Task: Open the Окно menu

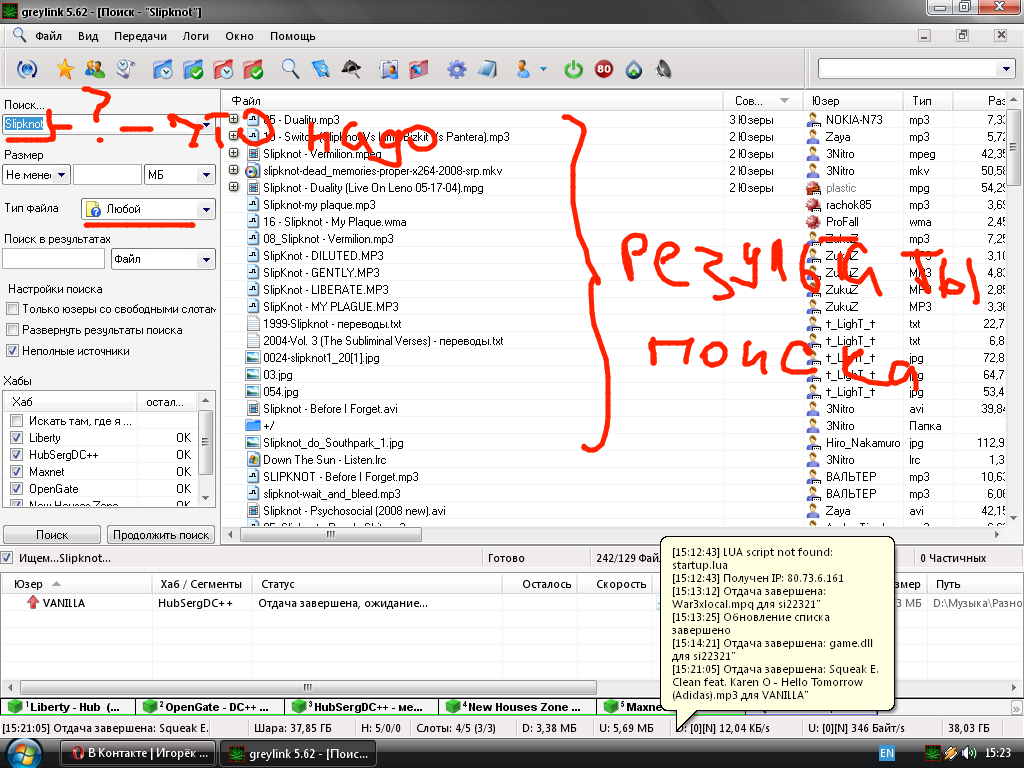Action: 240,36
